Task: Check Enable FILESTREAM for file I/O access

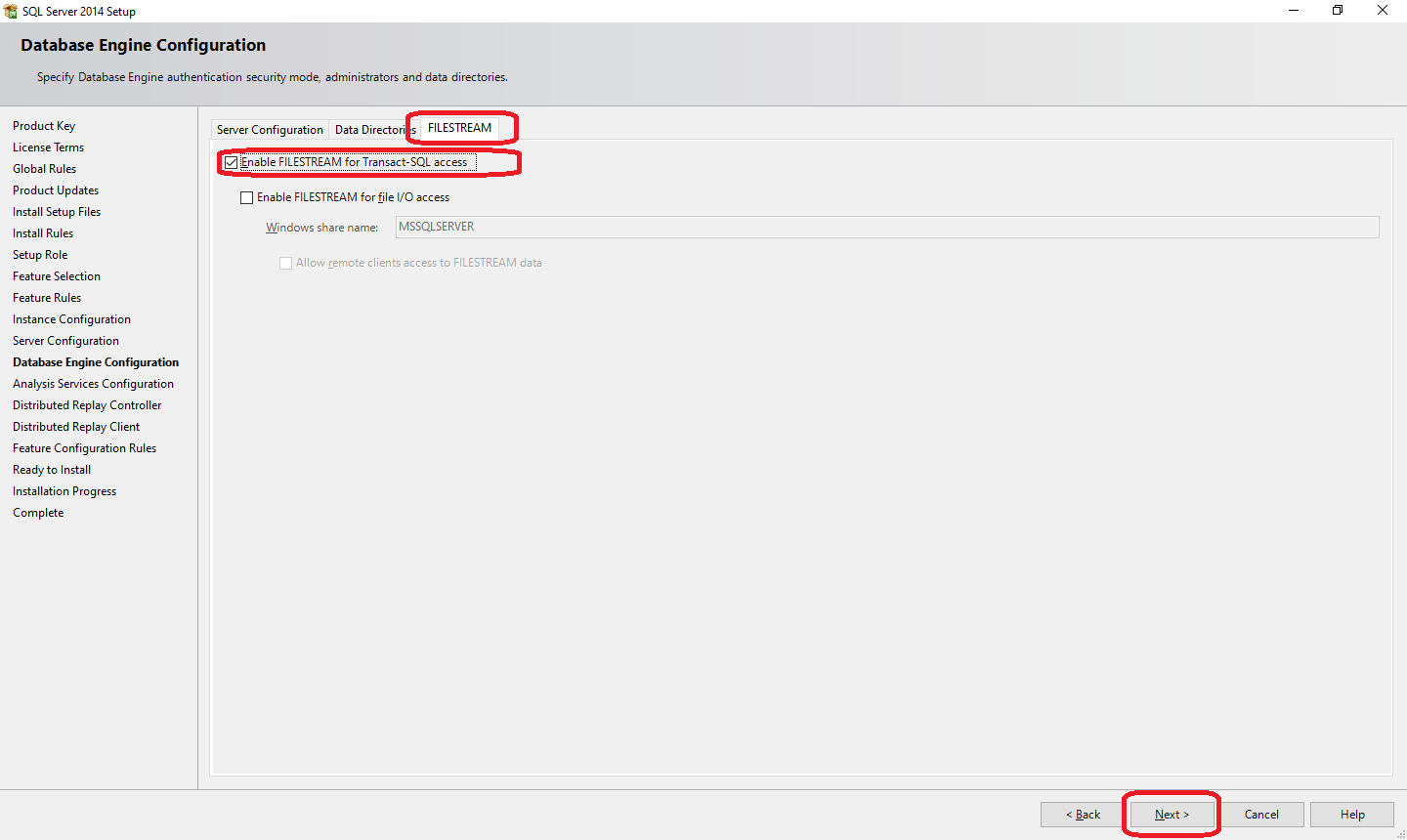Action: coord(246,197)
